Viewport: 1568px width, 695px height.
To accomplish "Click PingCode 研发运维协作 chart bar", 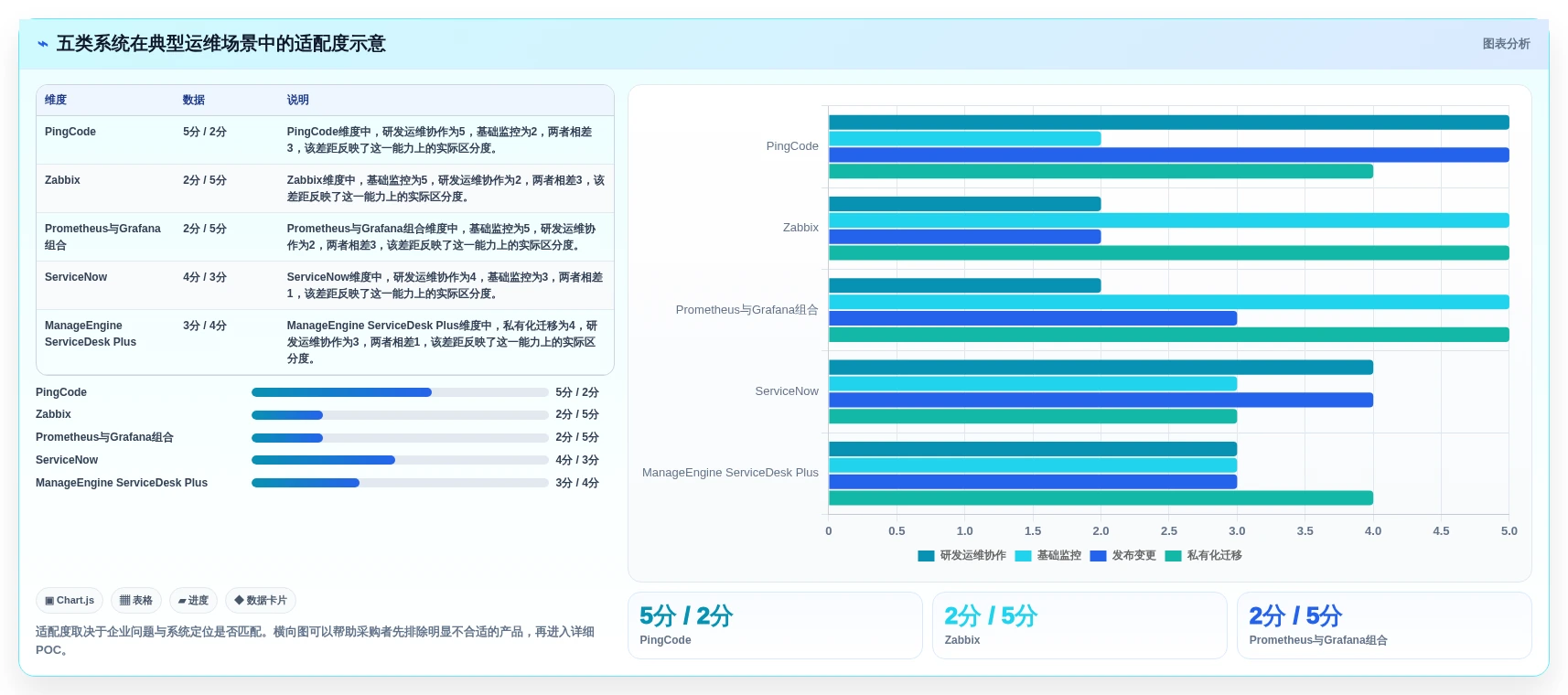I will [1168, 123].
